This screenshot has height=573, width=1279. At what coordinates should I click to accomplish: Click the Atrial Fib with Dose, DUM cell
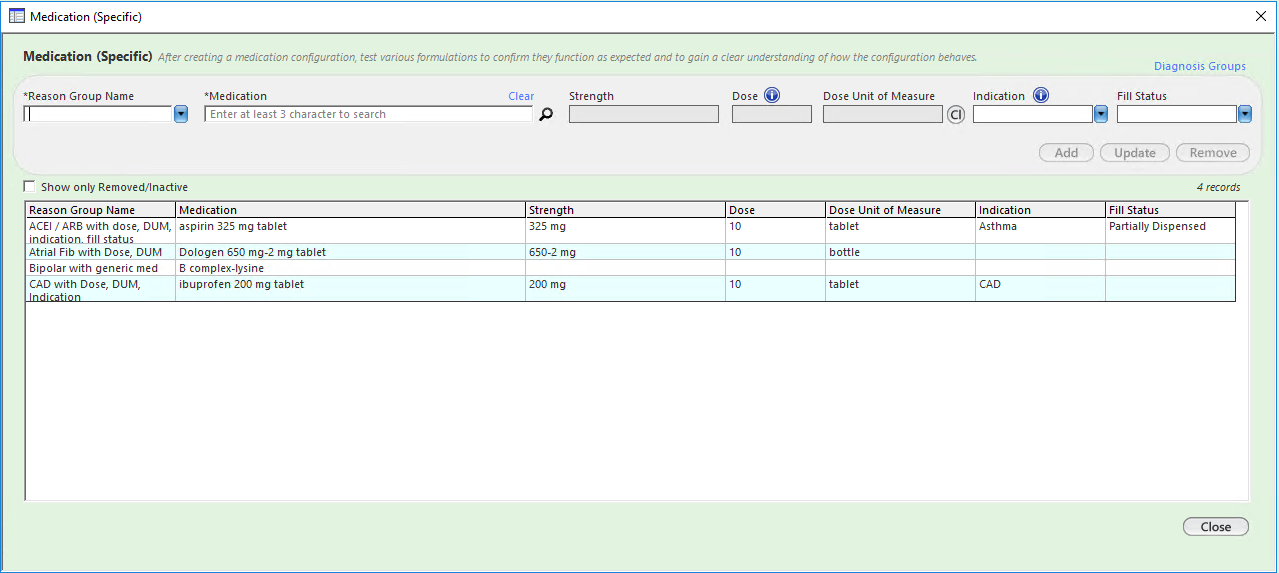coord(100,252)
